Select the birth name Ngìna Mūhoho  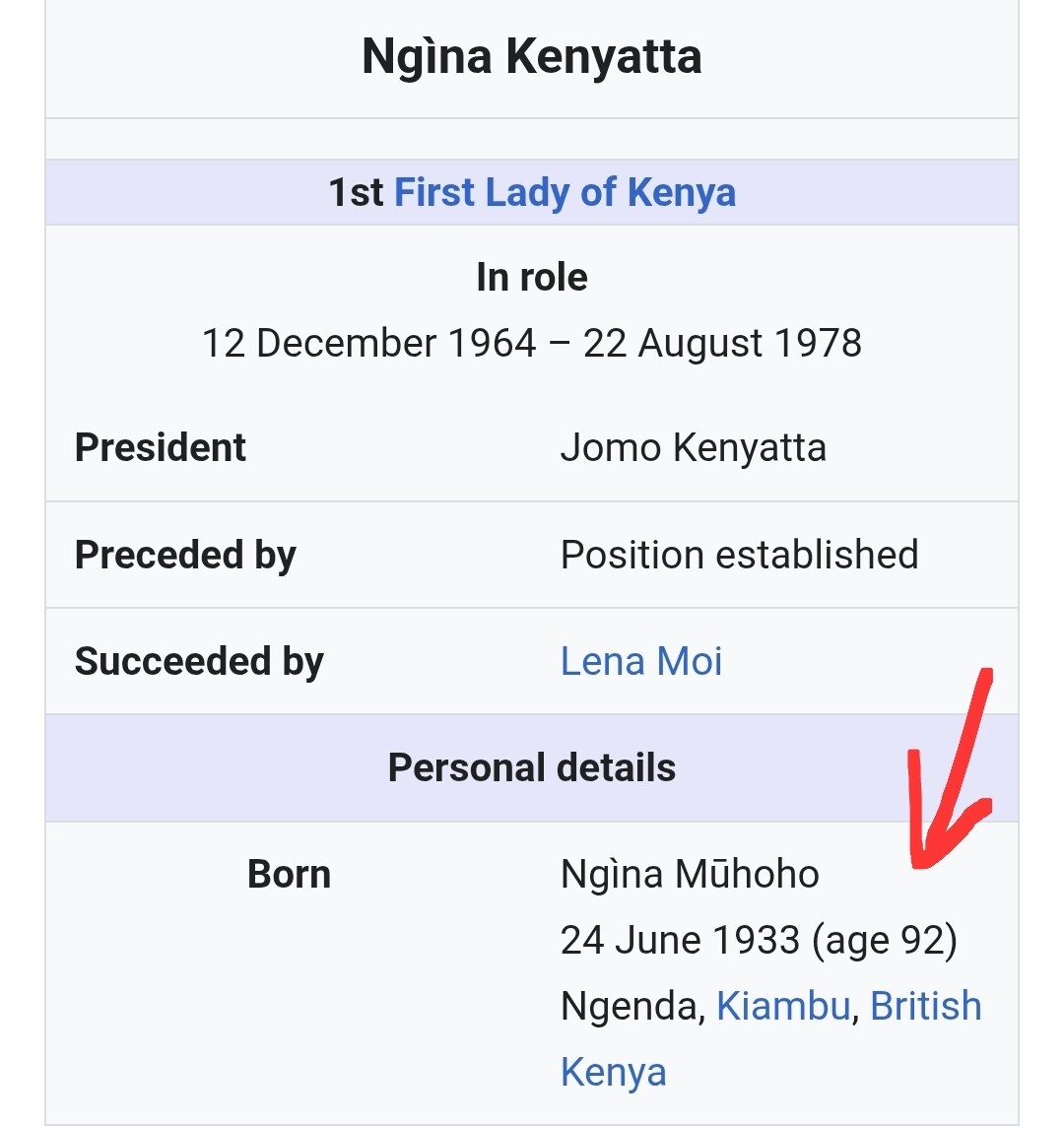point(690,874)
